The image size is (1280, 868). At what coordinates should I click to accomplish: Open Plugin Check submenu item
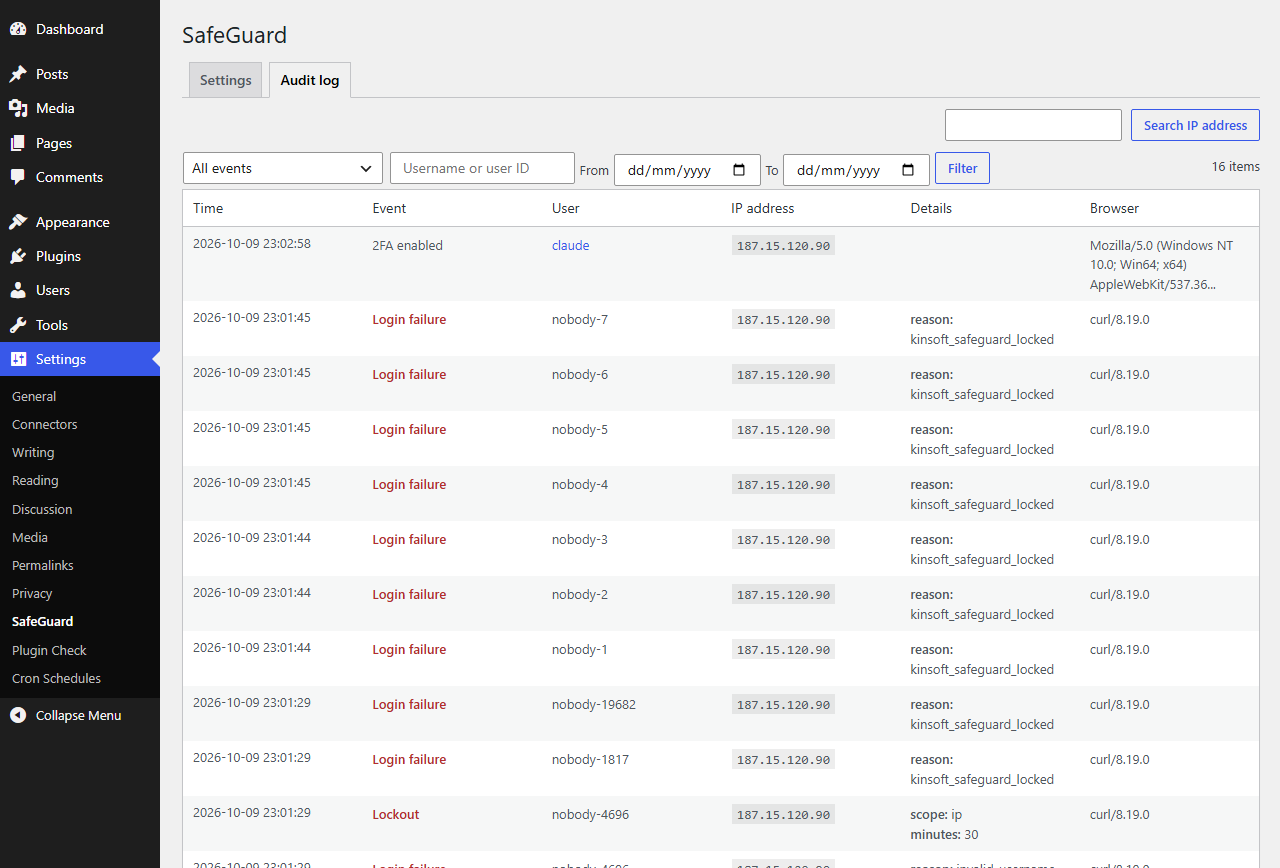tap(49, 650)
